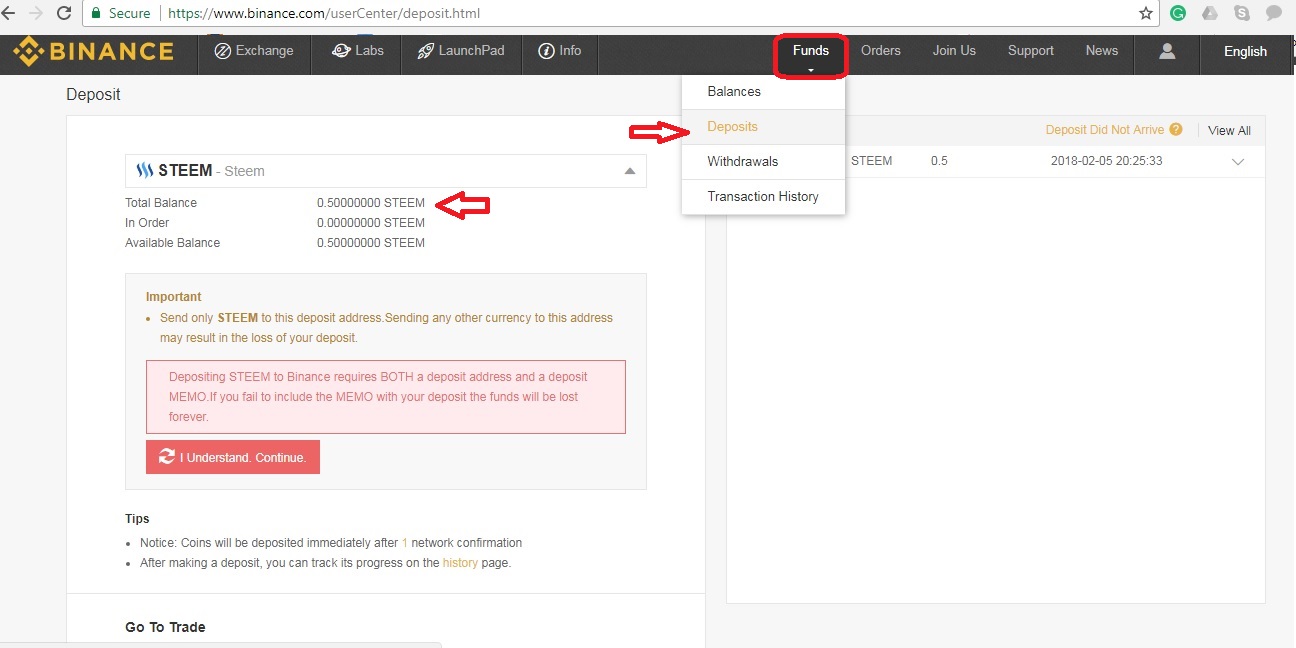Go to Join Us
This screenshot has width=1296, height=648.
(954, 51)
